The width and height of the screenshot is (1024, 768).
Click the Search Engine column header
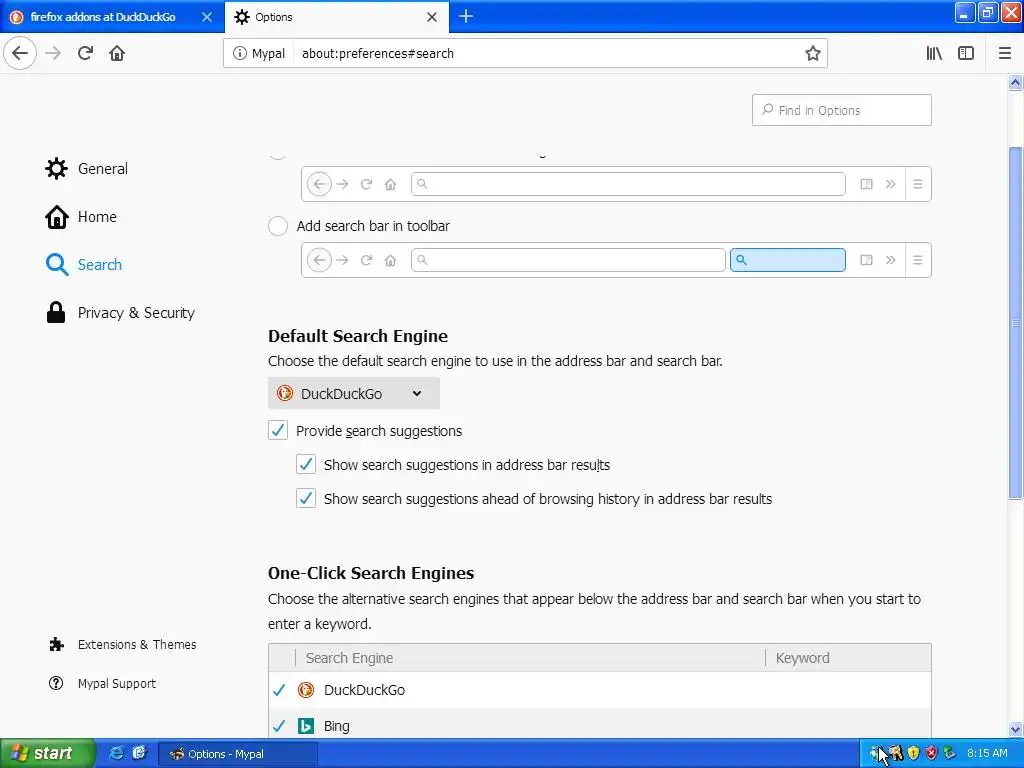[x=530, y=658]
